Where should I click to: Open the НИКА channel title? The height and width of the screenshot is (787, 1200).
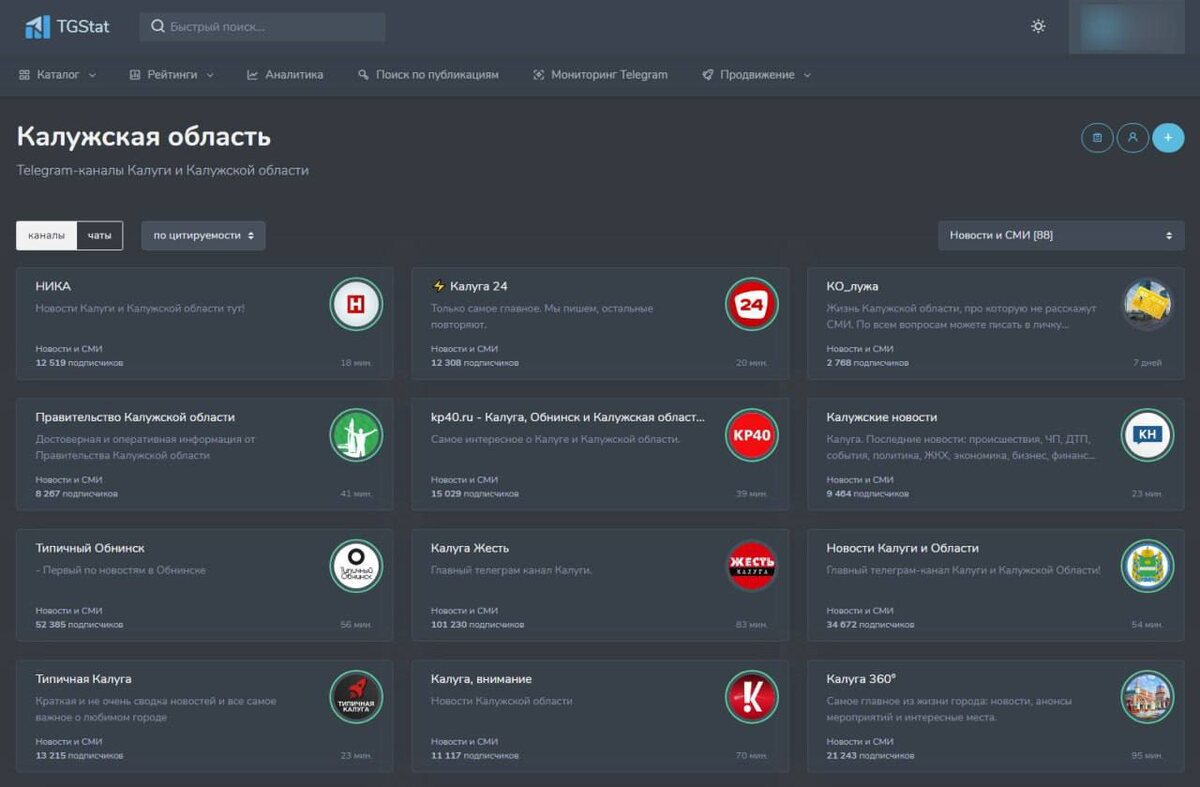point(53,286)
